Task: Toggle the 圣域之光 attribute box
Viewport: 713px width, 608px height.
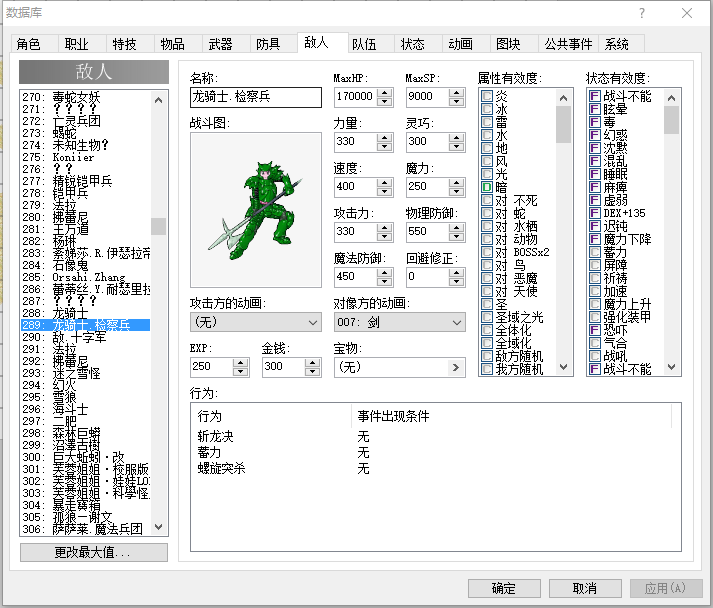Action: click(x=487, y=317)
